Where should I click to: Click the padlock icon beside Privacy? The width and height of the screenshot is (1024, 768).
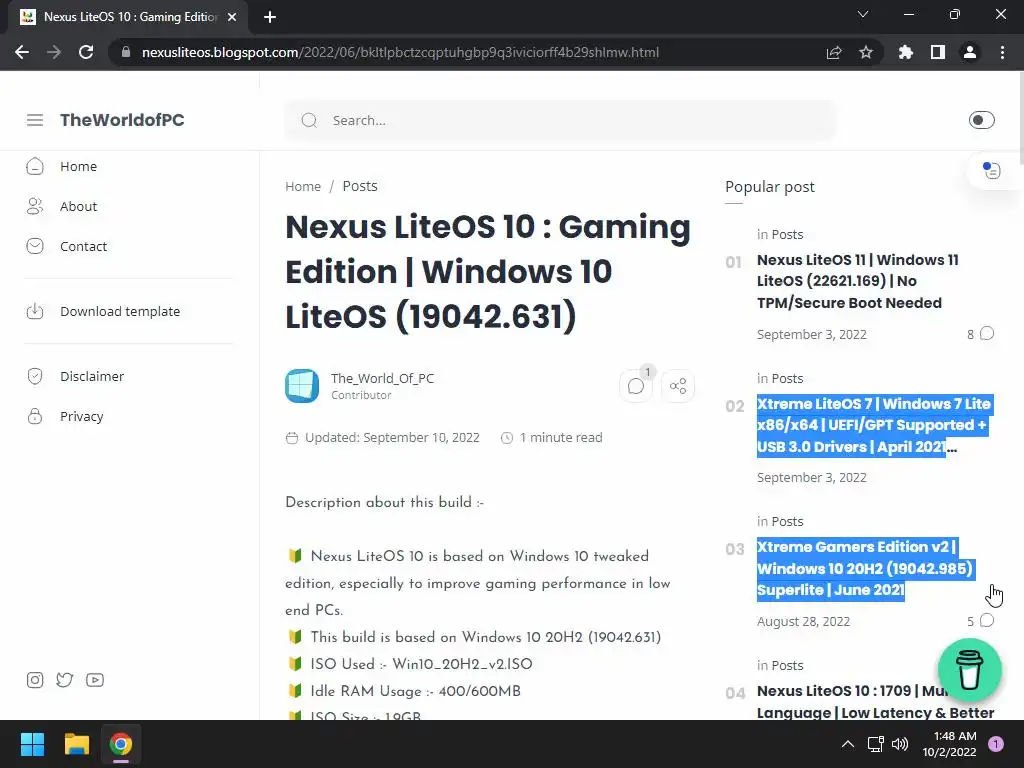(35, 416)
